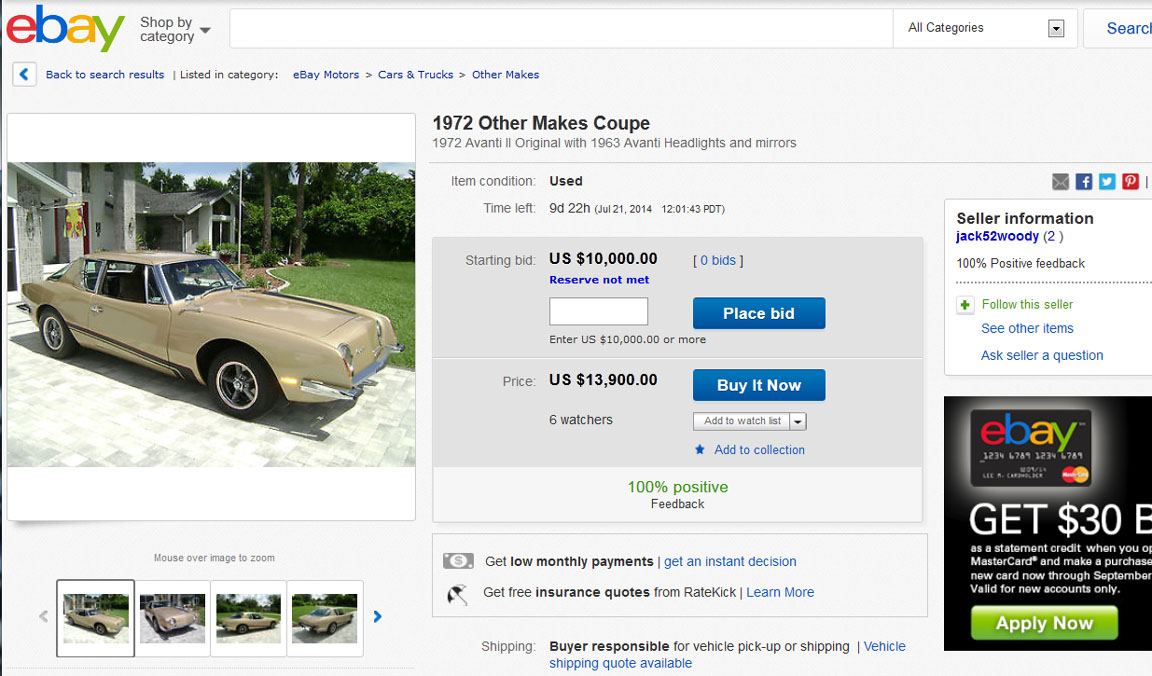Click the green Follow seller plus icon
The image size is (1152, 676).
click(x=965, y=305)
